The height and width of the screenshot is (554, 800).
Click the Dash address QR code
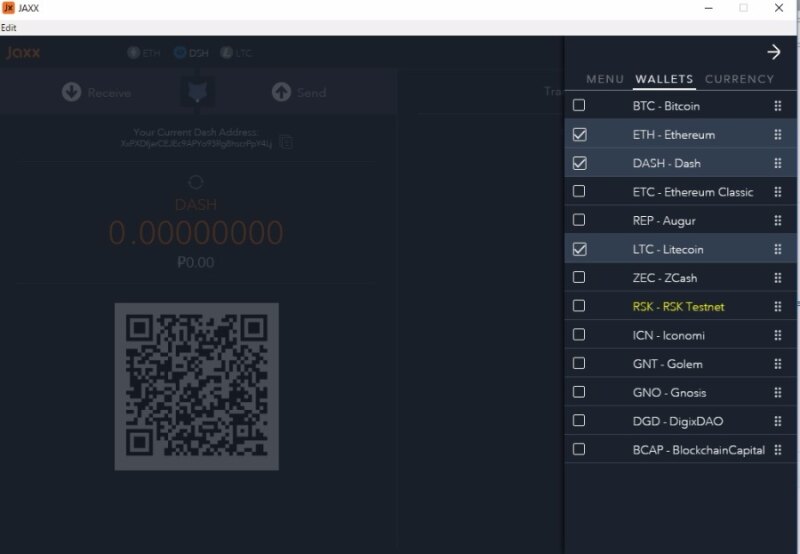pyautogui.click(x=196, y=386)
